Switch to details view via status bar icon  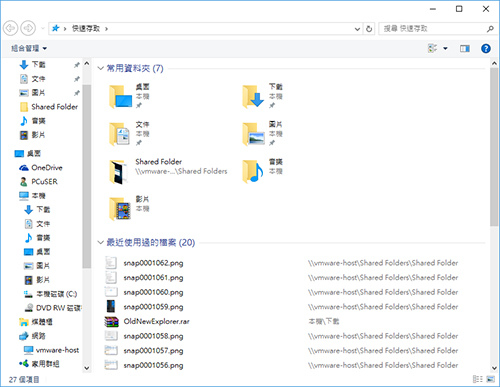[x=477, y=379]
